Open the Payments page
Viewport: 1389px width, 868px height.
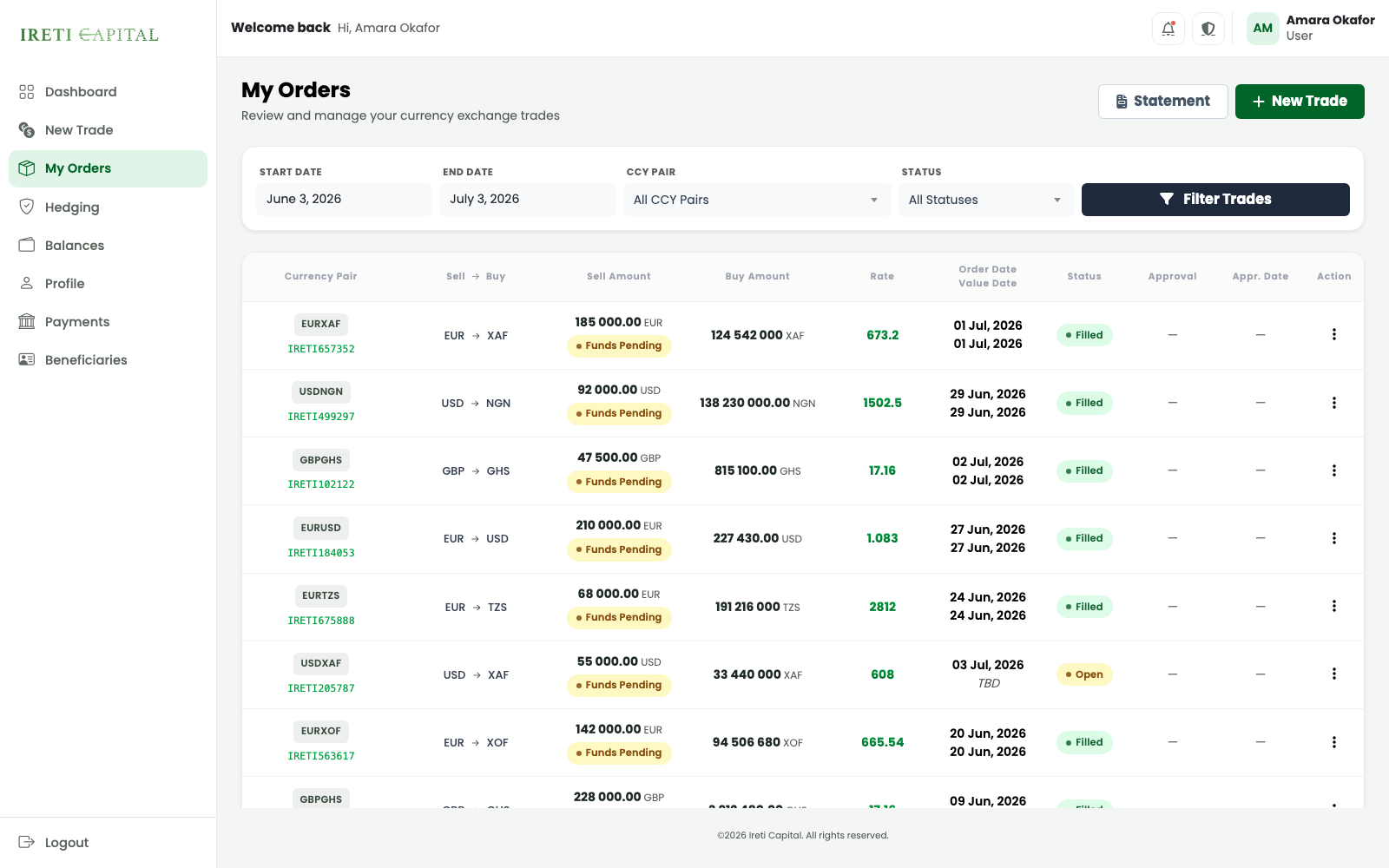coord(108,321)
